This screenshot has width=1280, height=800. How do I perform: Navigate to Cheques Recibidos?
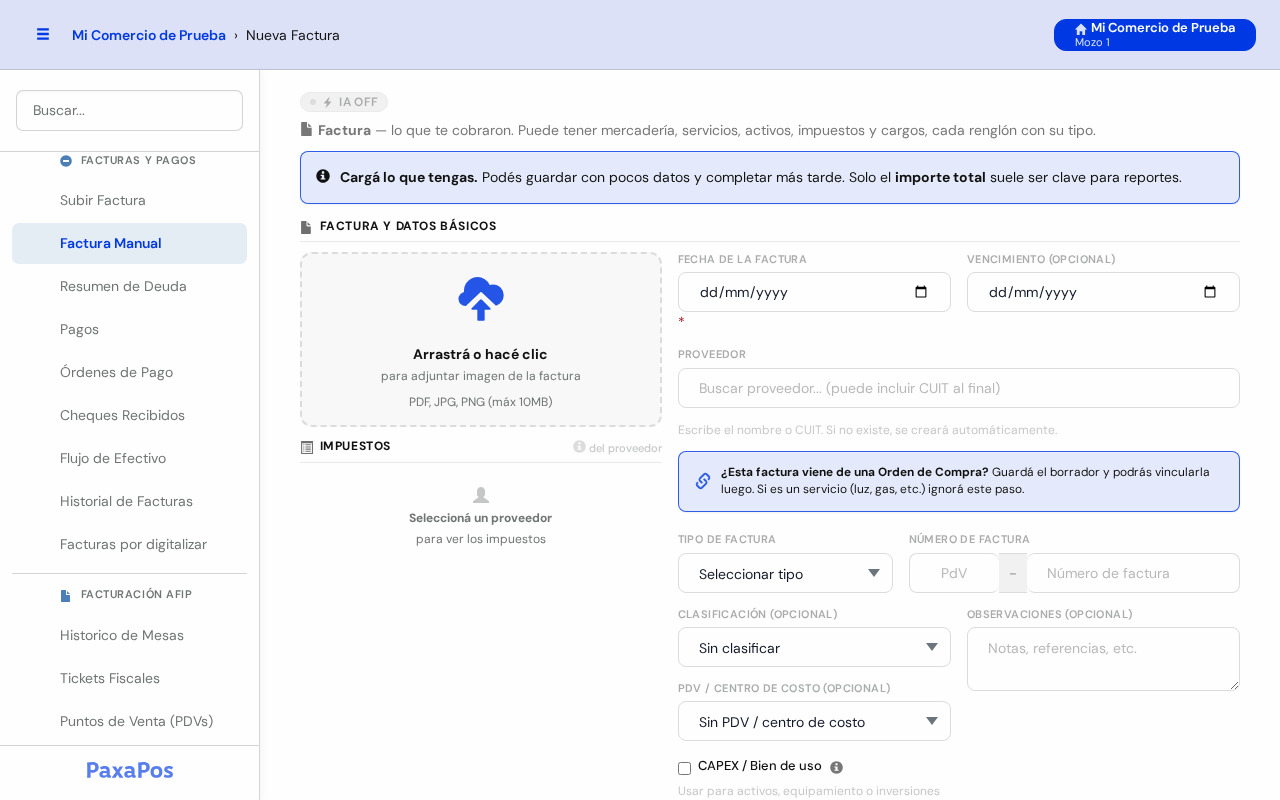(x=129, y=415)
